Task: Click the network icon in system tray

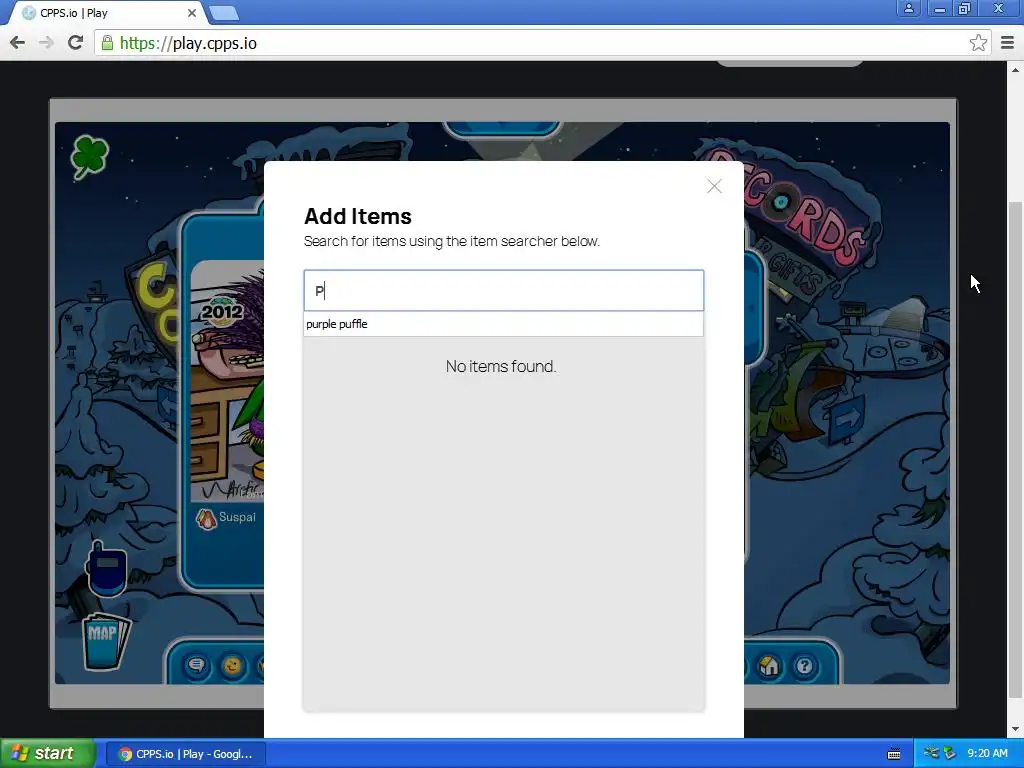Action: tap(933, 753)
